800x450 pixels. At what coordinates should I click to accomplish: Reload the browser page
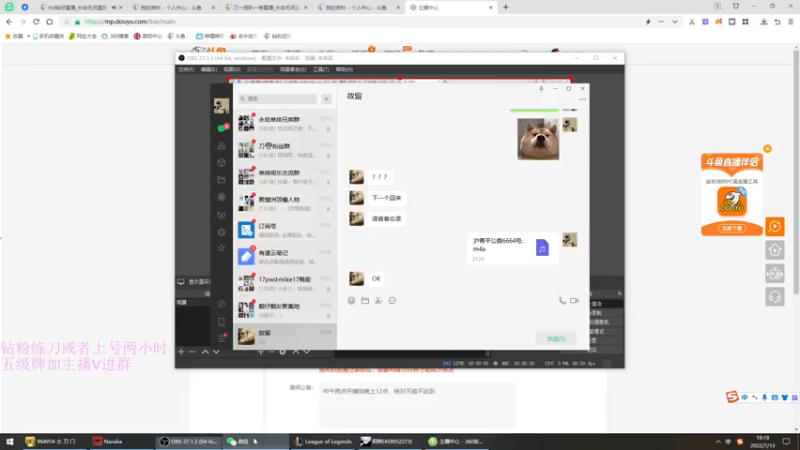36,22
